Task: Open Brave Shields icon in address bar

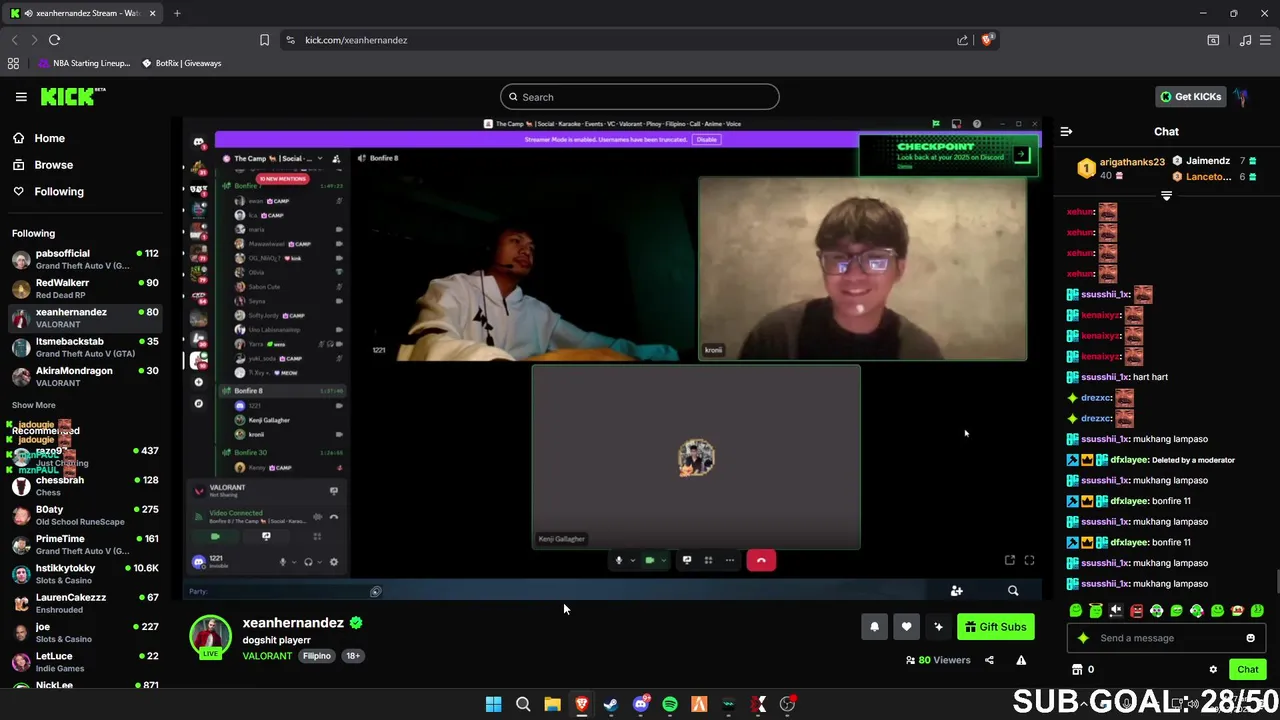Action: pyautogui.click(x=987, y=40)
